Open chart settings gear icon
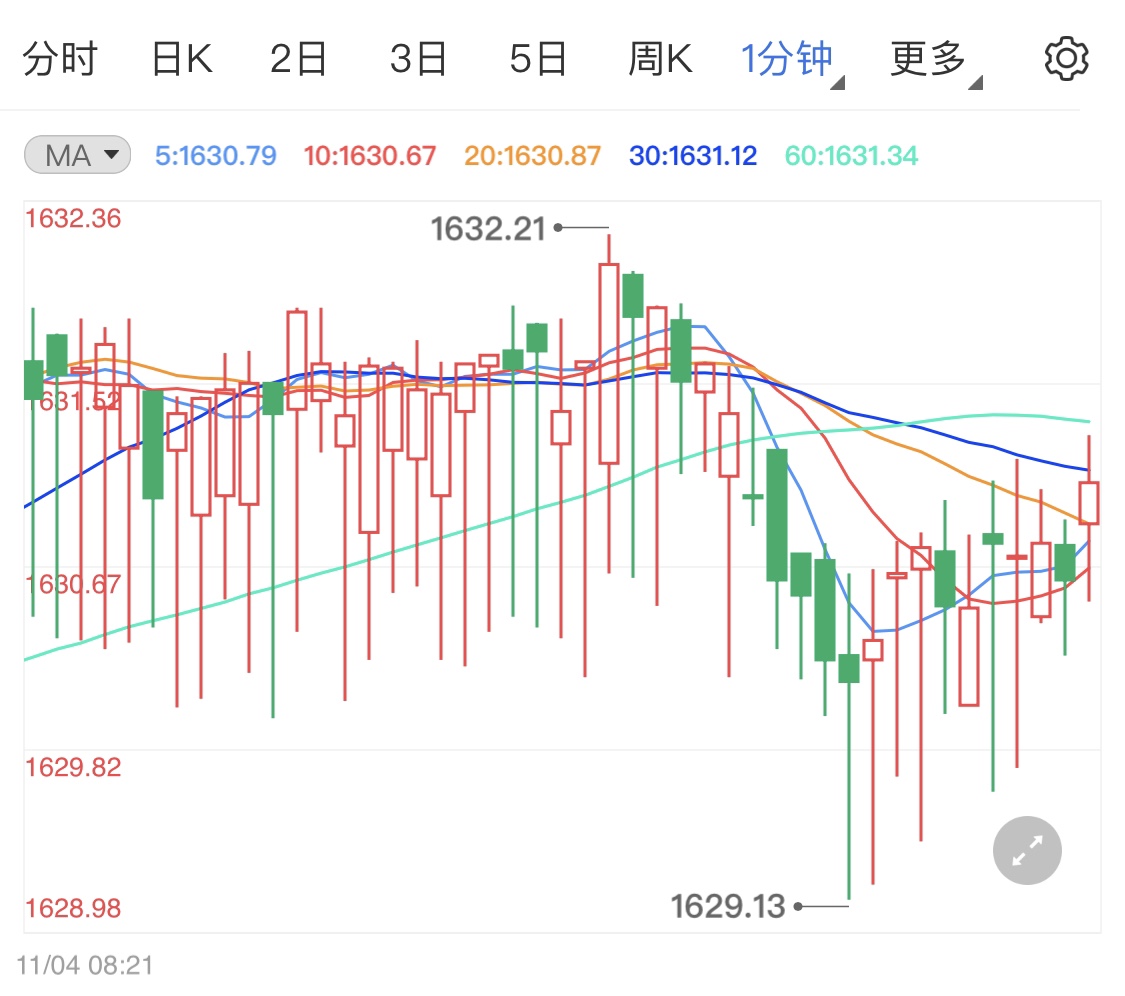 click(x=1066, y=59)
